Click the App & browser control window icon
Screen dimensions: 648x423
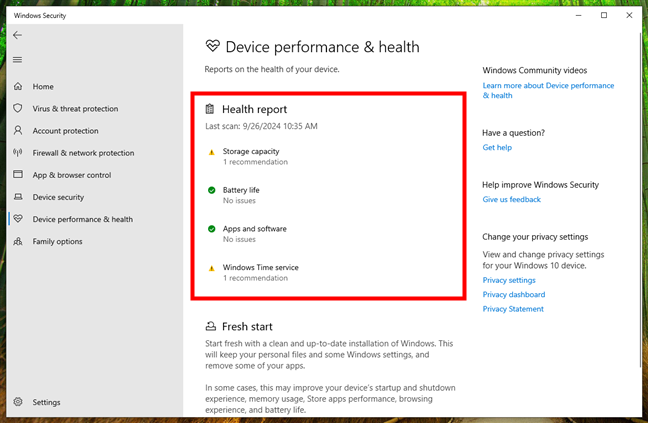18,174
